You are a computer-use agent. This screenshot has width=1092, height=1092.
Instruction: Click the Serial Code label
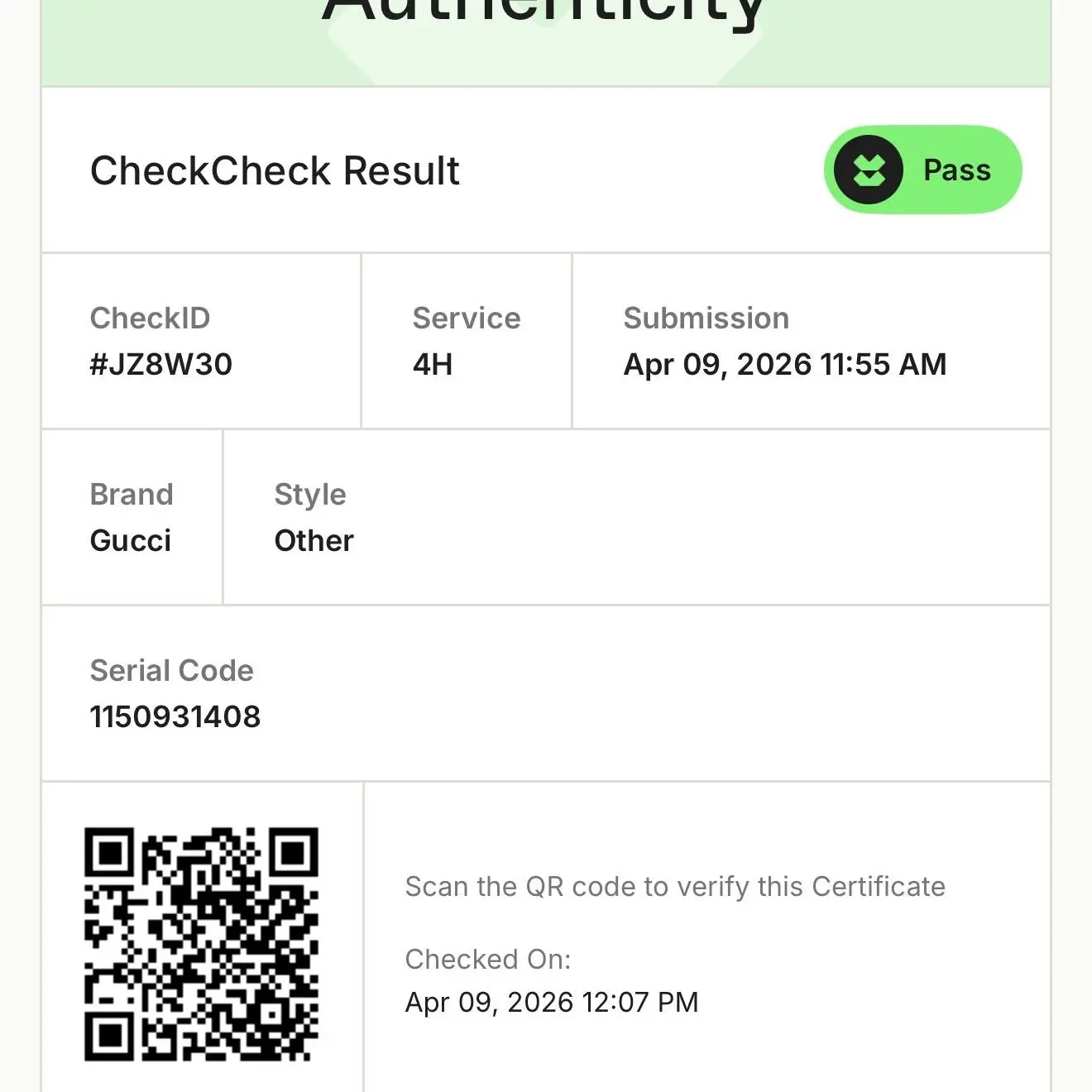tap(171, 671)
